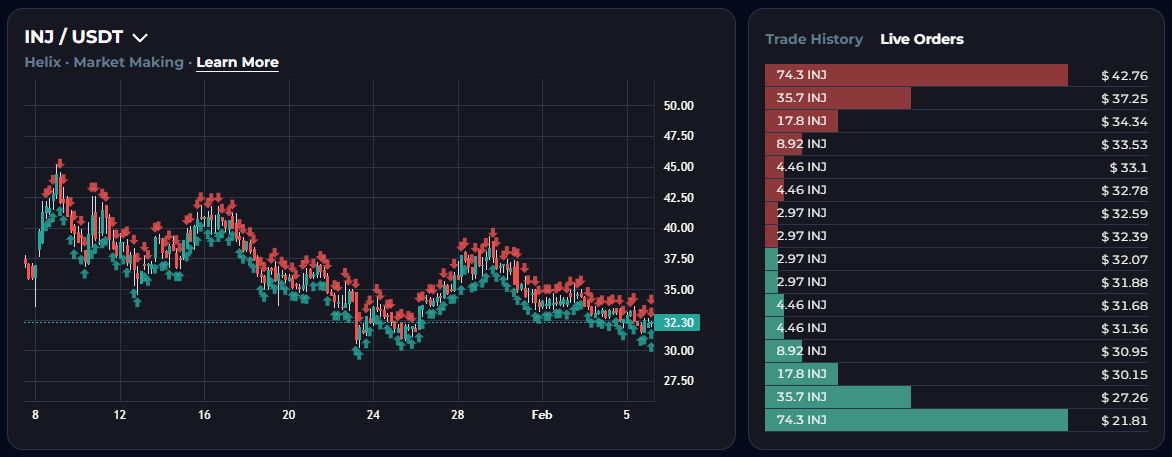Viewport: 1172px width, 457px height.
Task: Select the 74.3 INJ buy order at $21.81
Action: [956, 420]
